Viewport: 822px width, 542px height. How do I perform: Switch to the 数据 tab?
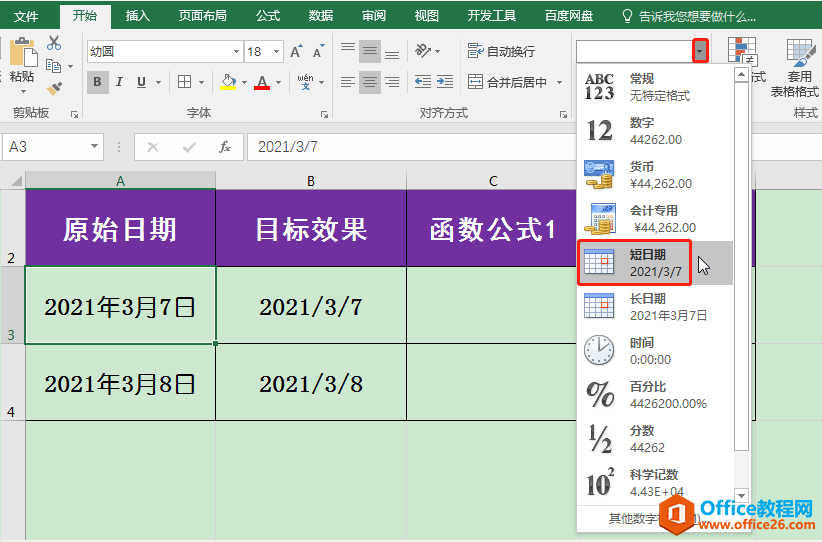(x=321, y=16)
